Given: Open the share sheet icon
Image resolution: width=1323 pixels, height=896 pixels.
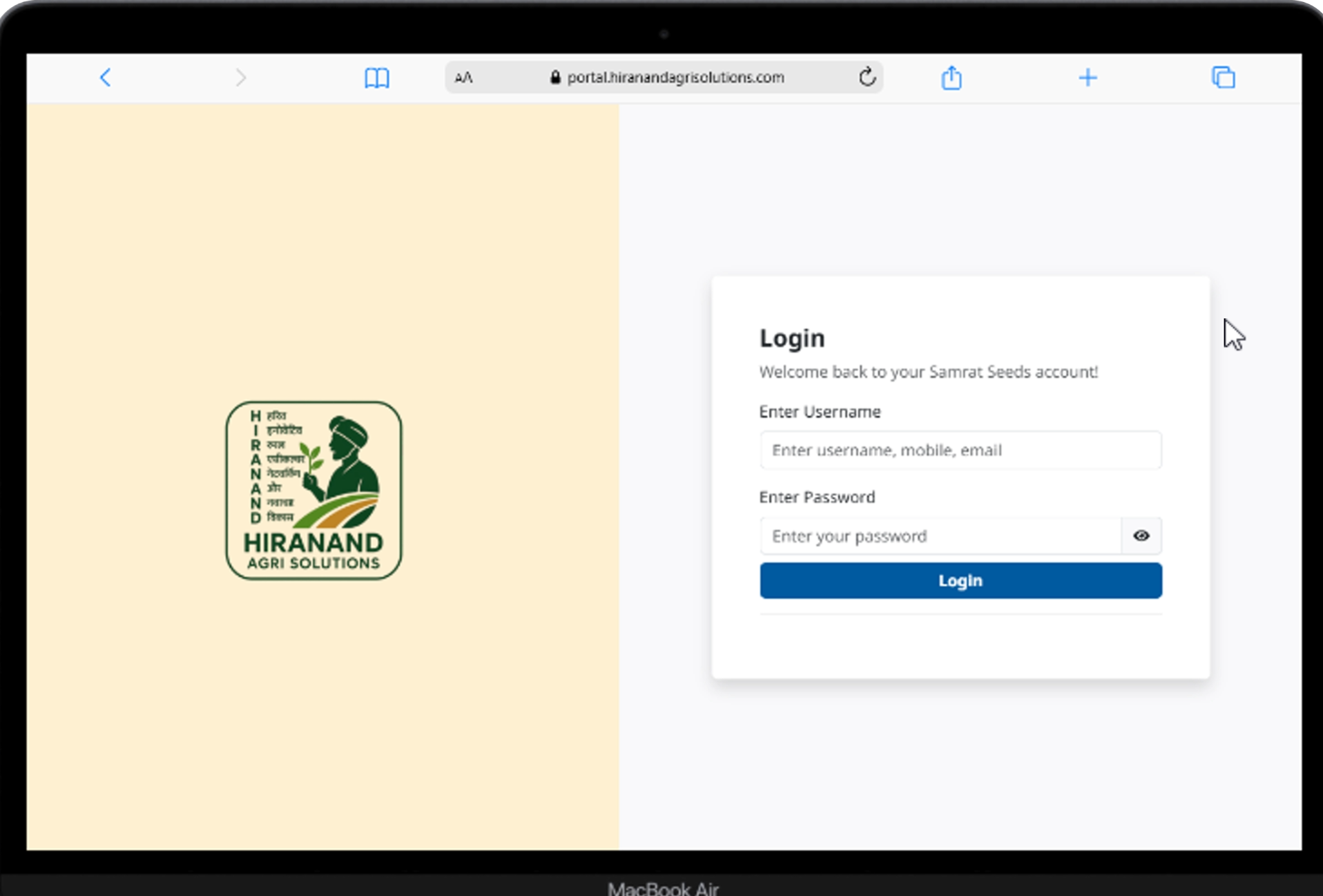Looking at the screenshot, I should 951,77.
